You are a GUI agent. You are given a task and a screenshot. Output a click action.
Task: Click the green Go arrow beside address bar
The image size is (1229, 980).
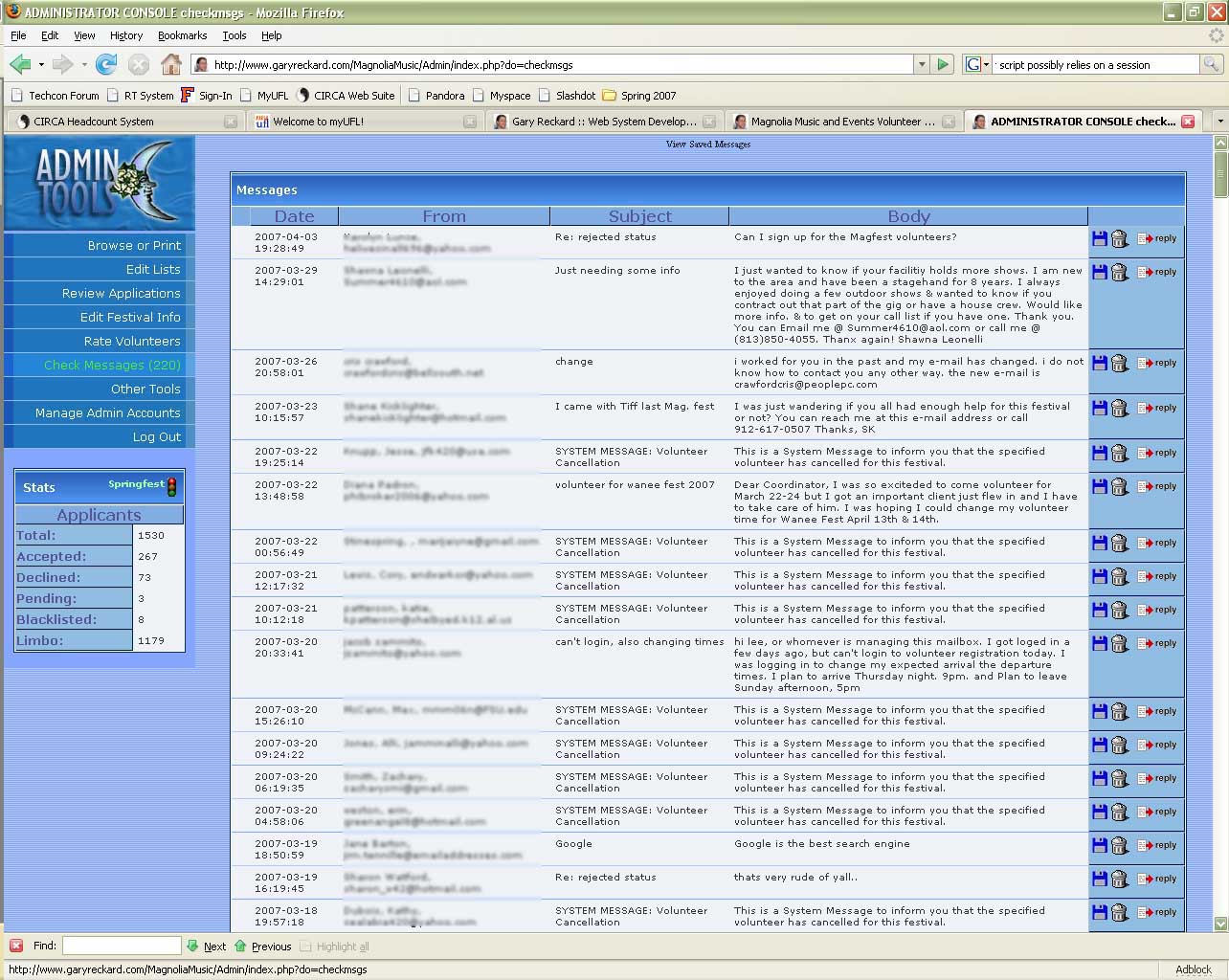coord(944,64)
